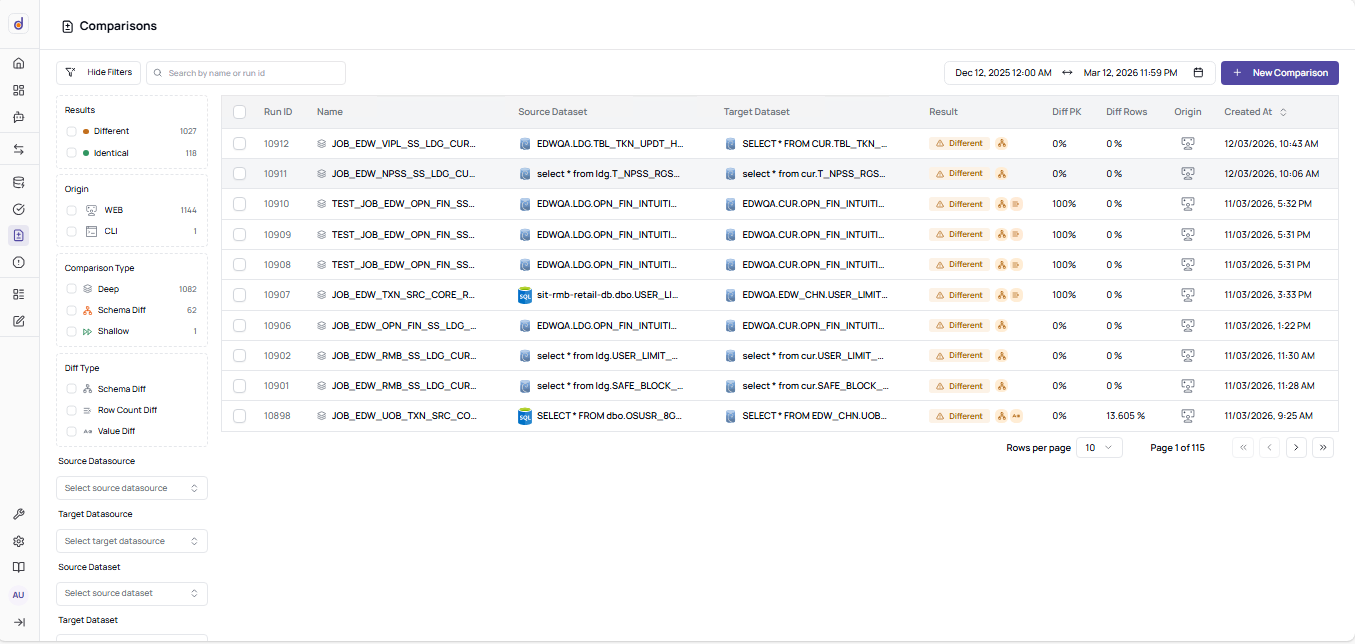Select the highlighted Comparisons icon in sidebar

18,235
